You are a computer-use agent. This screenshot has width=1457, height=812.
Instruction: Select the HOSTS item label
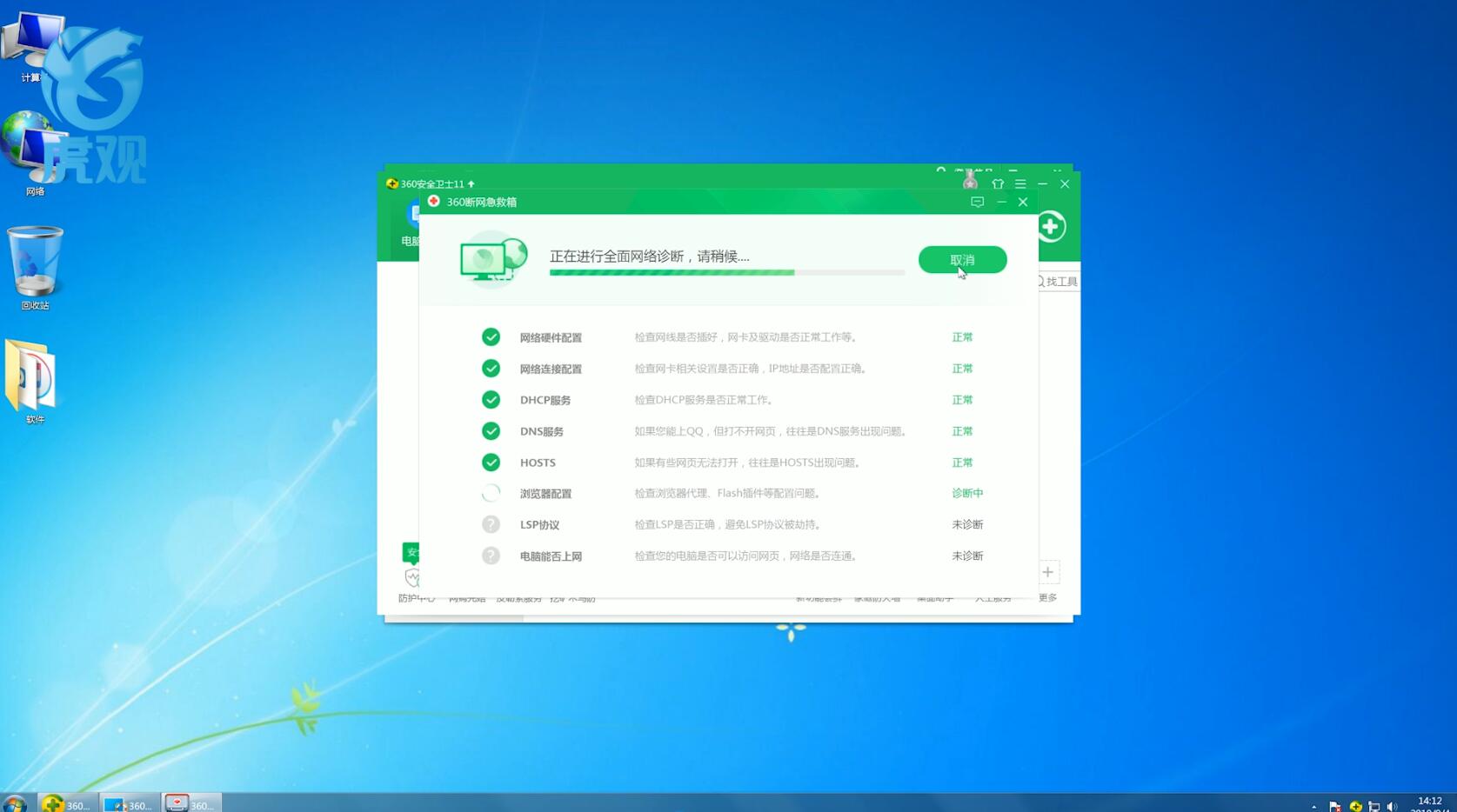(x=538, y=463)
